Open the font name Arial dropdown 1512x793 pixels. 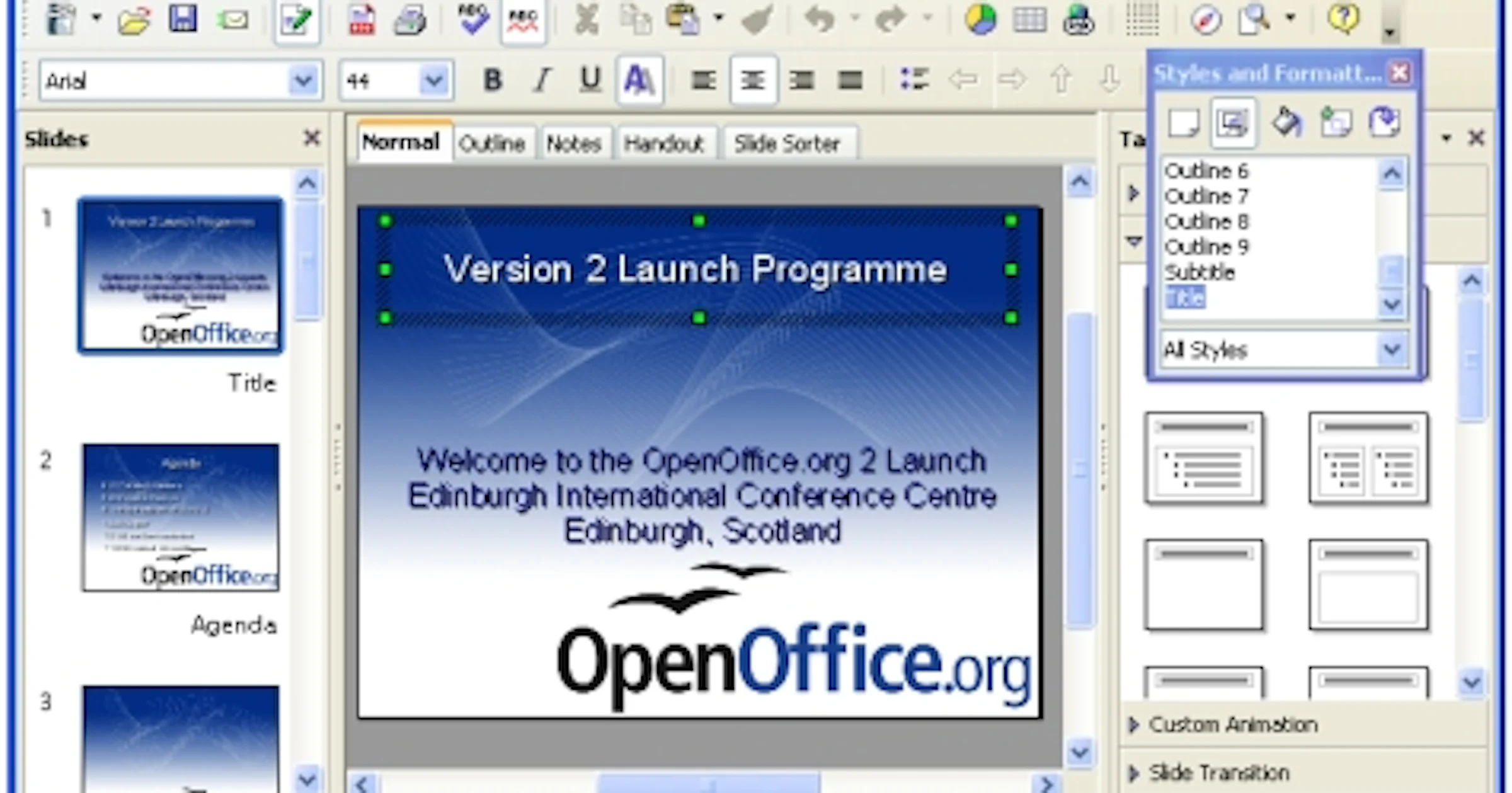click(x=303, y=81)
